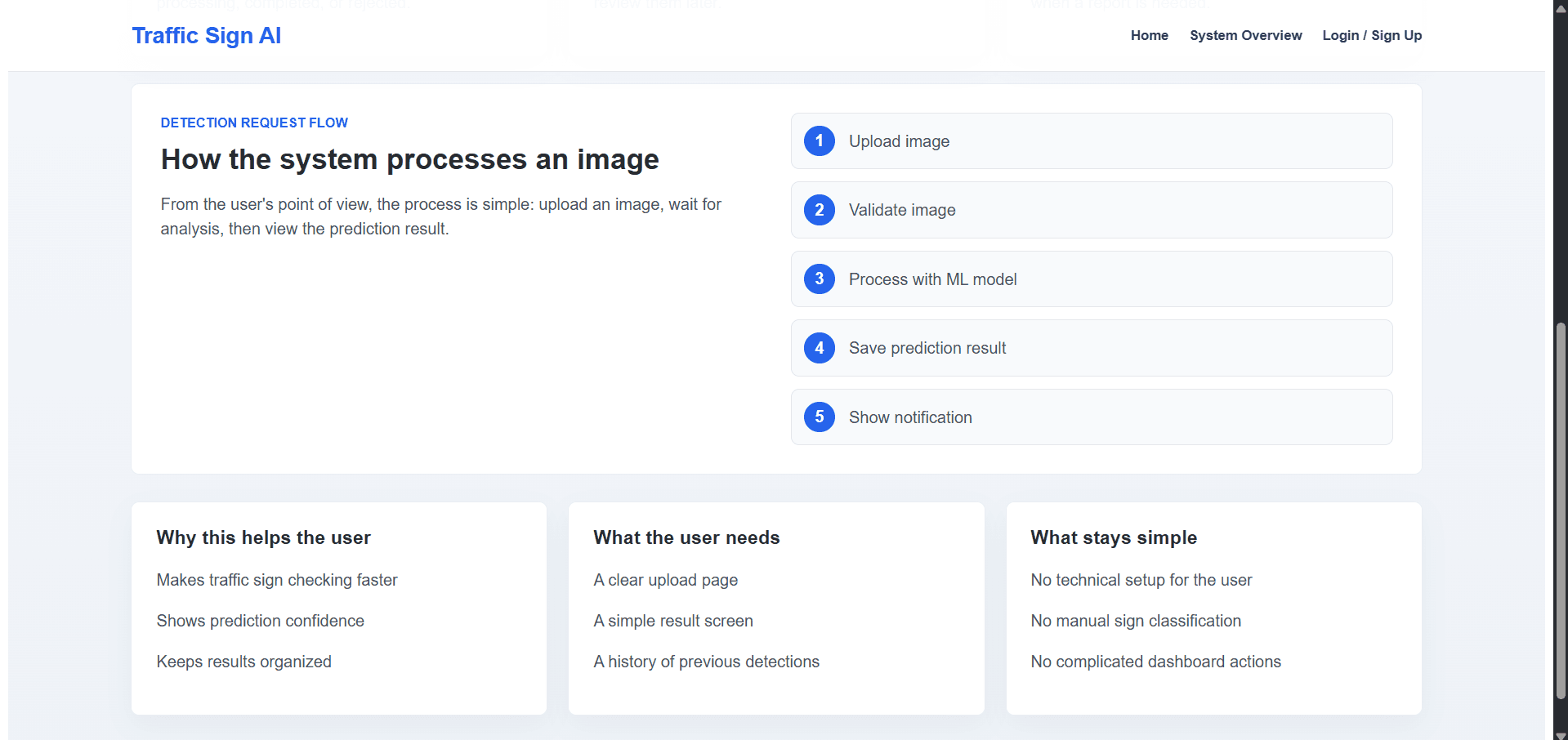Select the 'Validate image' step text

[x=902, y=210]
